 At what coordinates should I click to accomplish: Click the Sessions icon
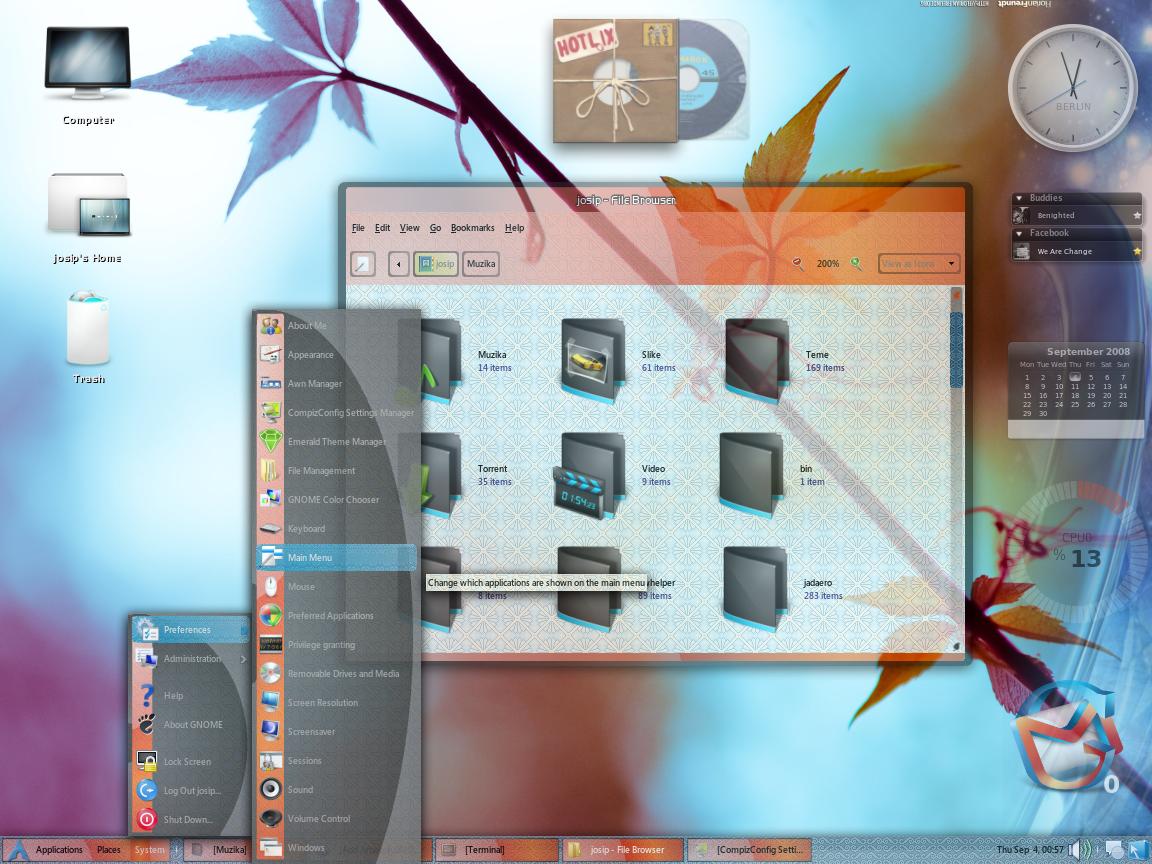click(270, 760)
